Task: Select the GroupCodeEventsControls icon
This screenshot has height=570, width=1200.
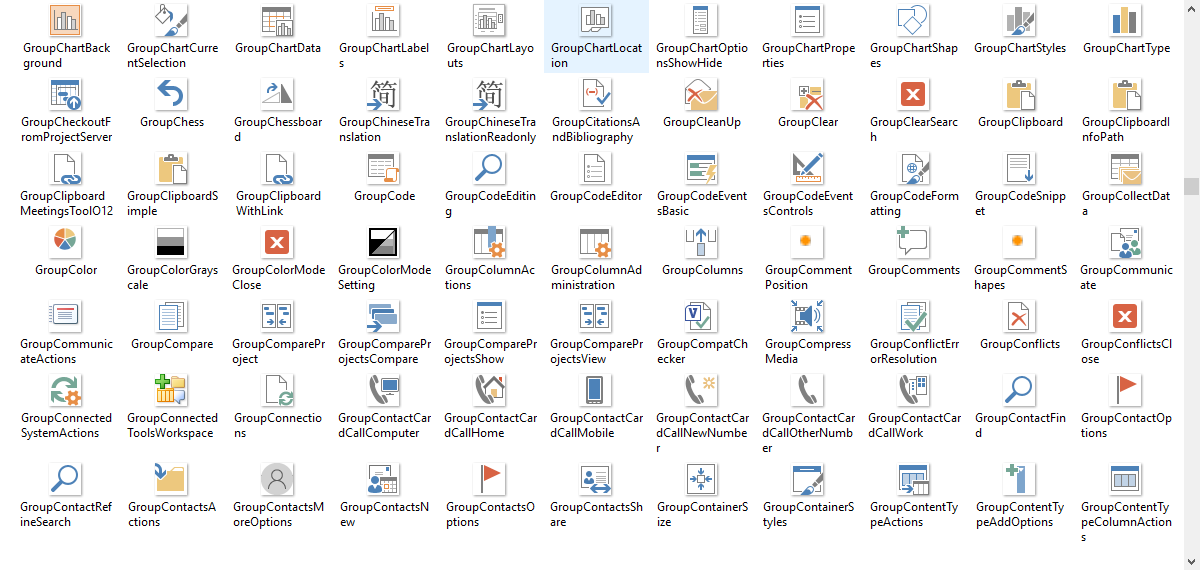Action: tap(808, 169)
